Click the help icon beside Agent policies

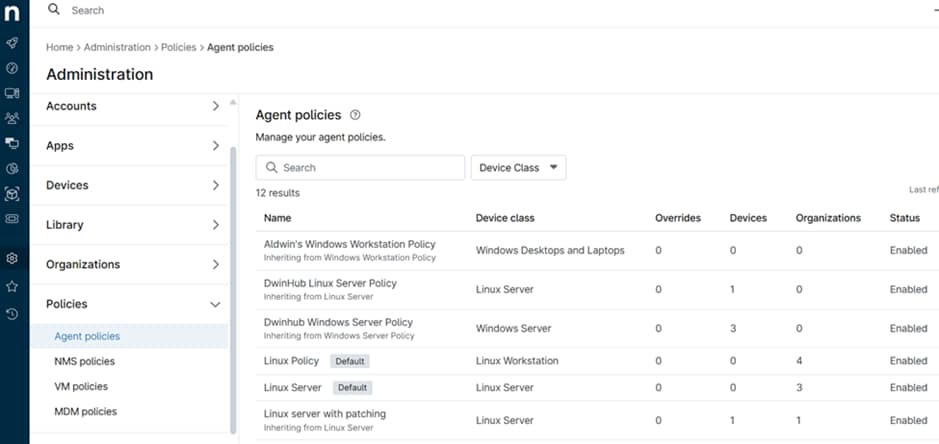pos(355,115)
